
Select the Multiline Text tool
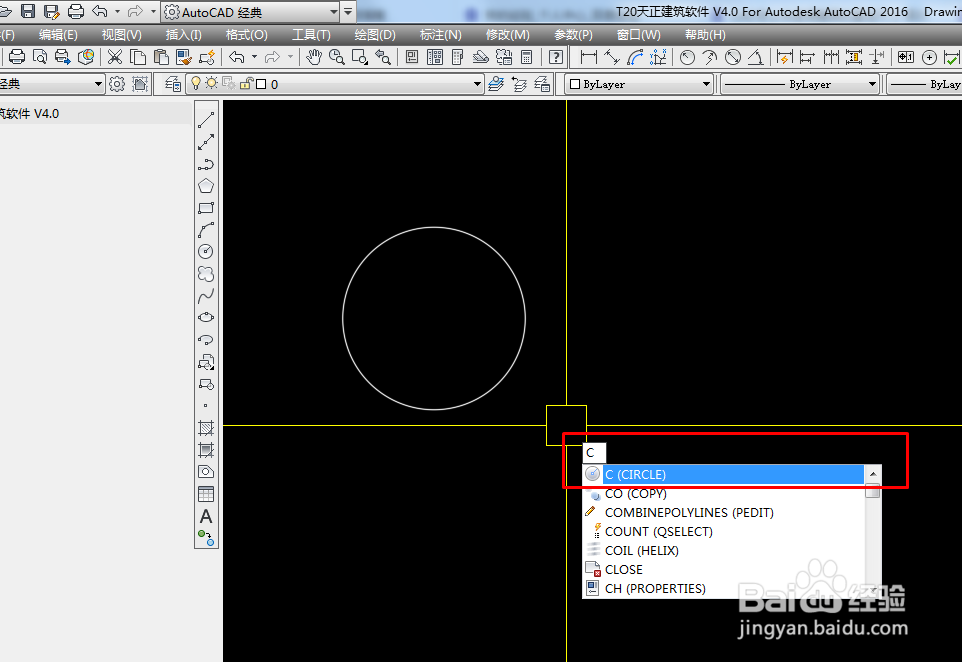(x=206, y=516)
